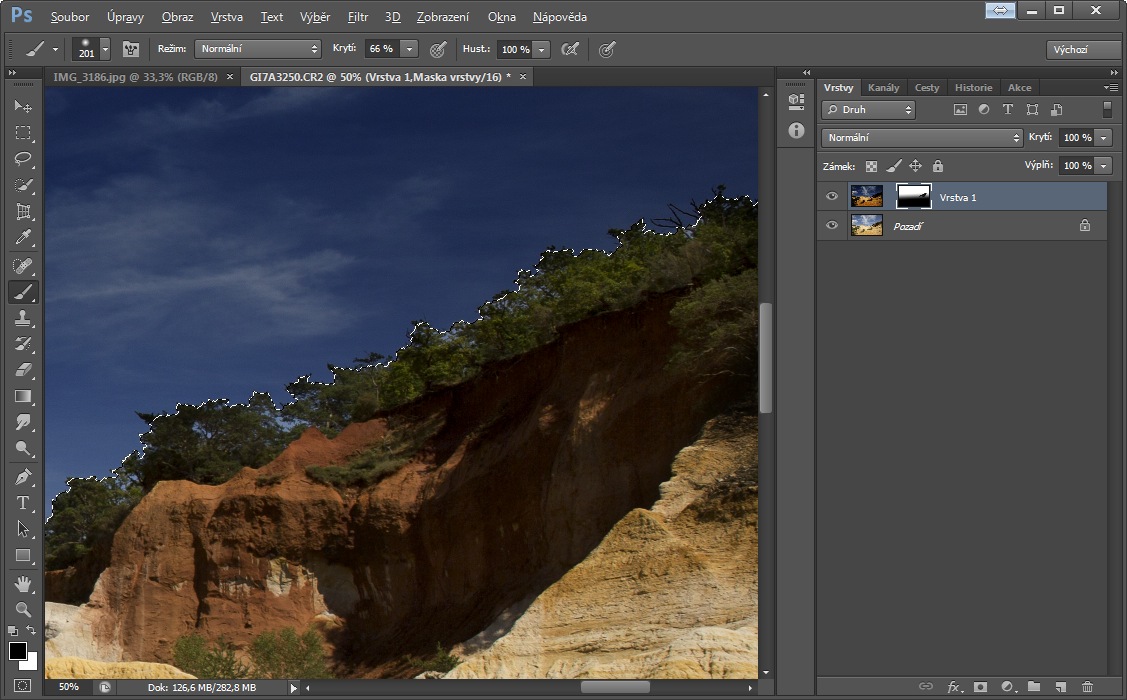
Task: Select the Vrstva 1 layer mask thumbnail
Action: tap(913, 197)
